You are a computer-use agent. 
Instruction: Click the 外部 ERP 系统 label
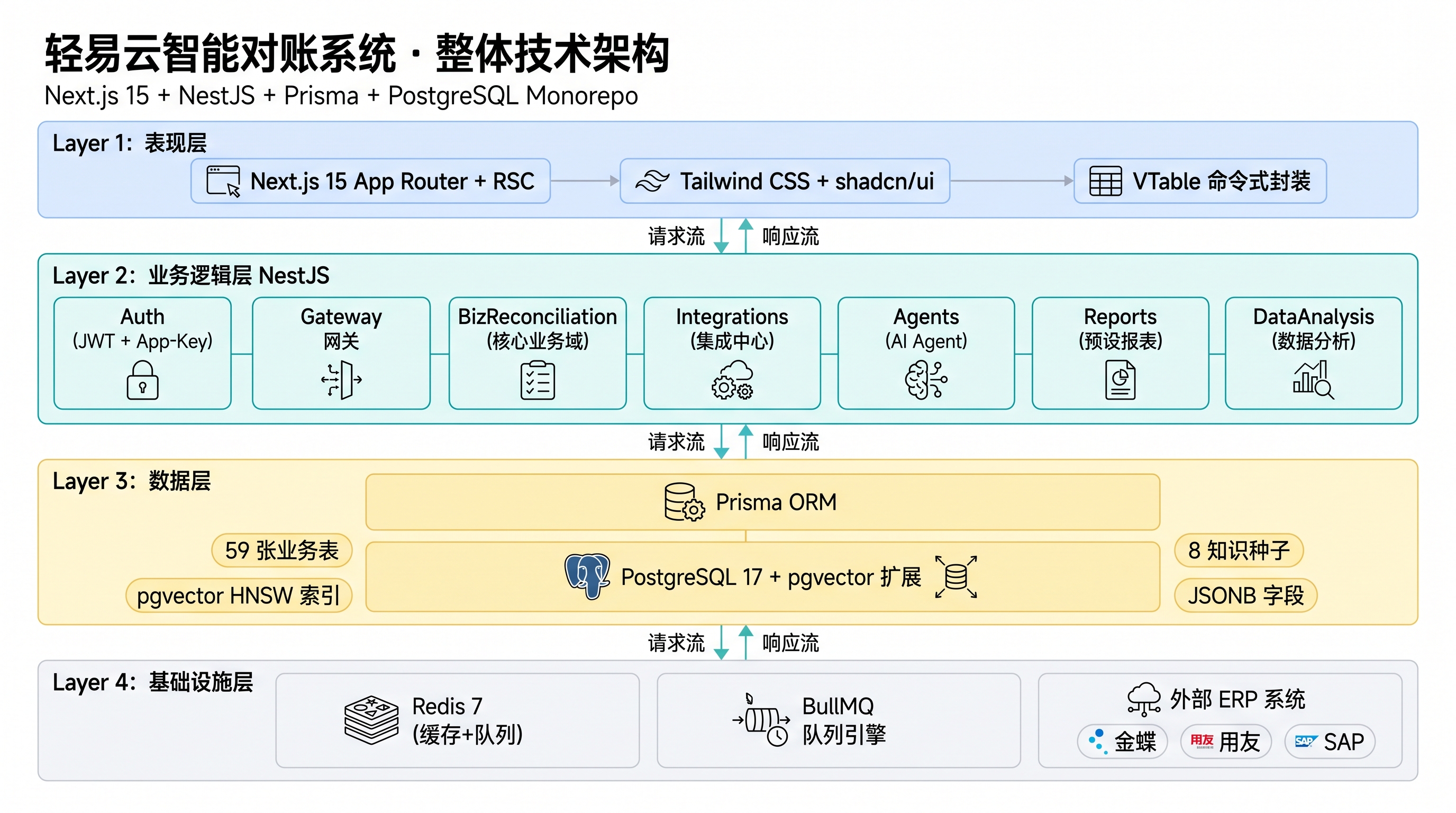pyautogui.click(x=1237, y=699)
